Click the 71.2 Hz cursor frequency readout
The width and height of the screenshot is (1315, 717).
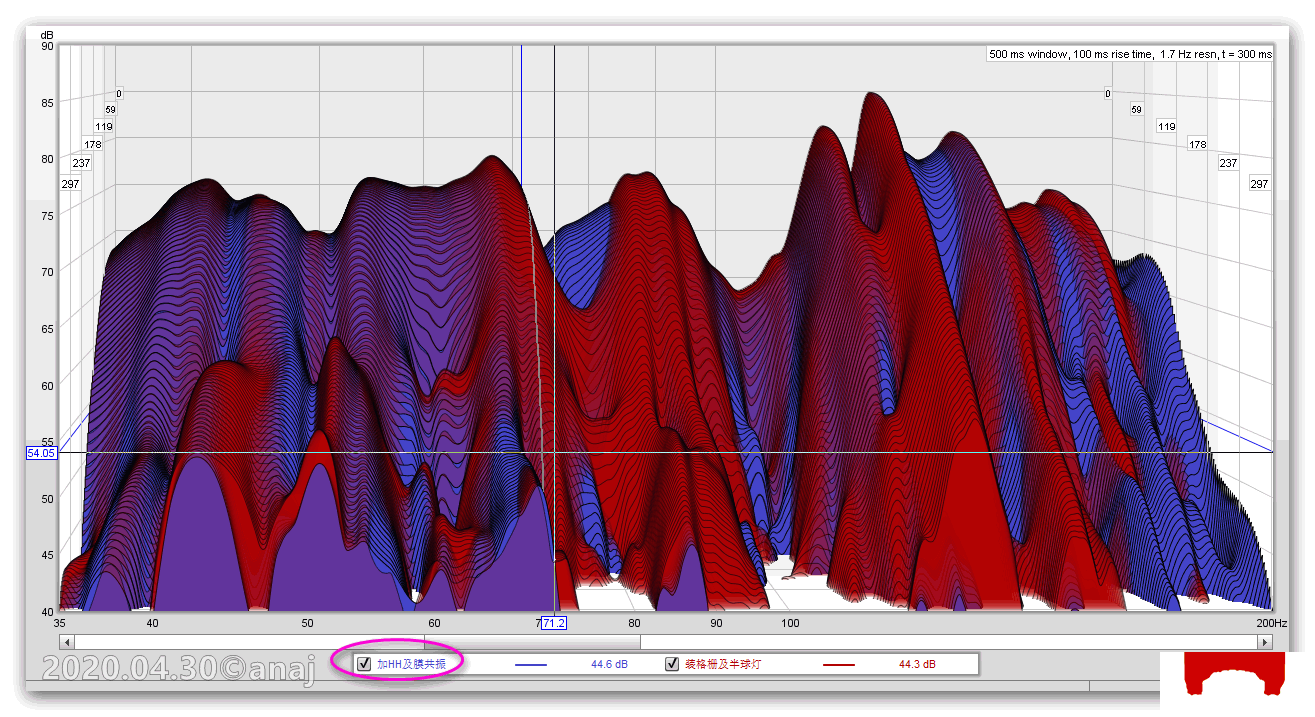pyautogui.click(x=554, y=623)
